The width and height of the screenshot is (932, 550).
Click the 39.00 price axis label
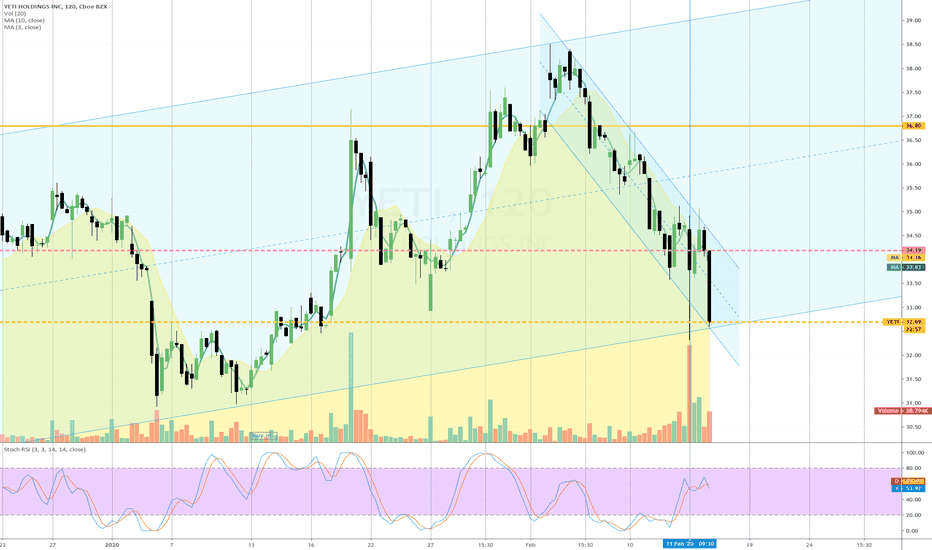click(913, 20)
